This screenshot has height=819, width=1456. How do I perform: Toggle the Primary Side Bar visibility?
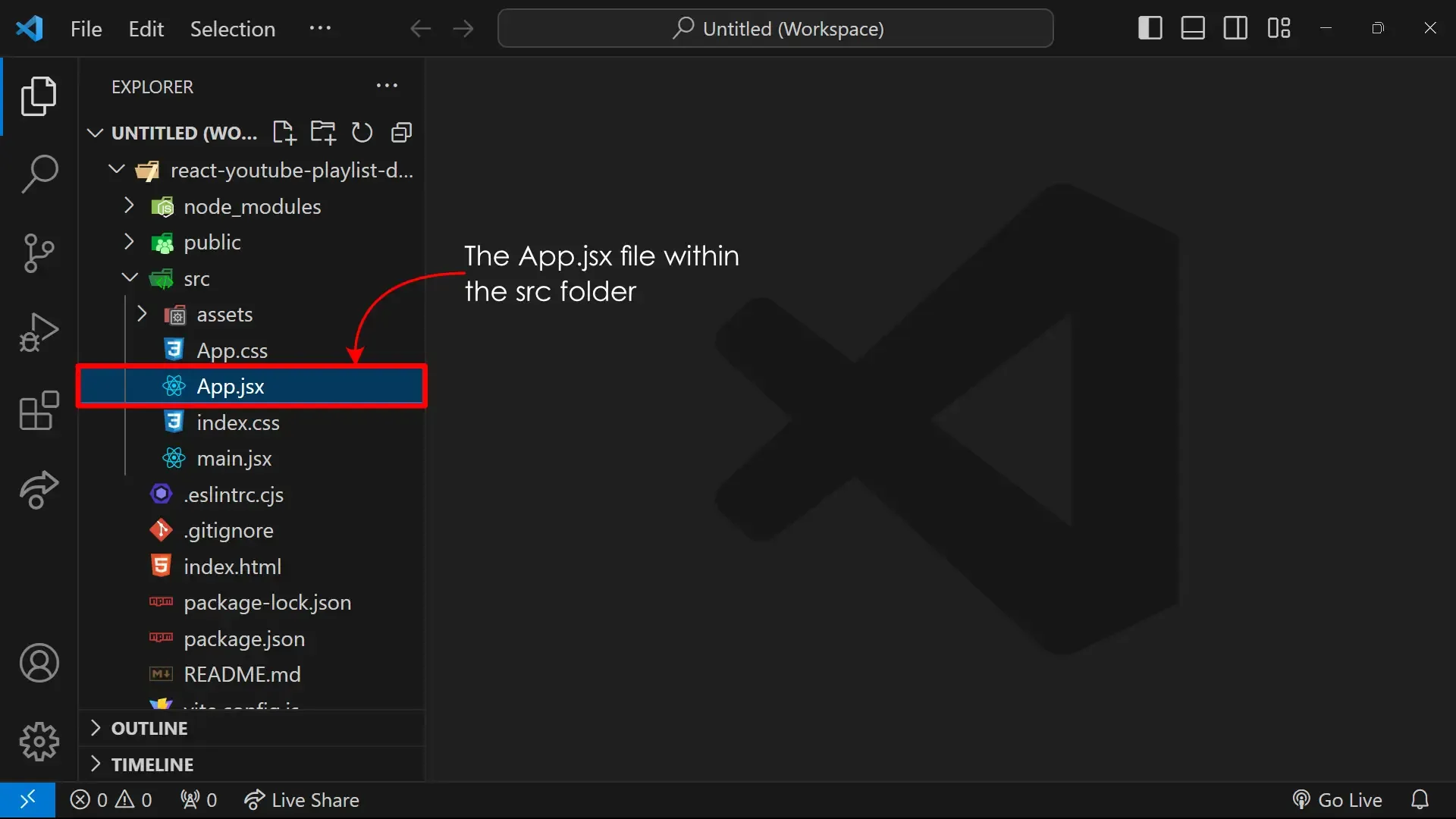click(x=1150, y=28)
